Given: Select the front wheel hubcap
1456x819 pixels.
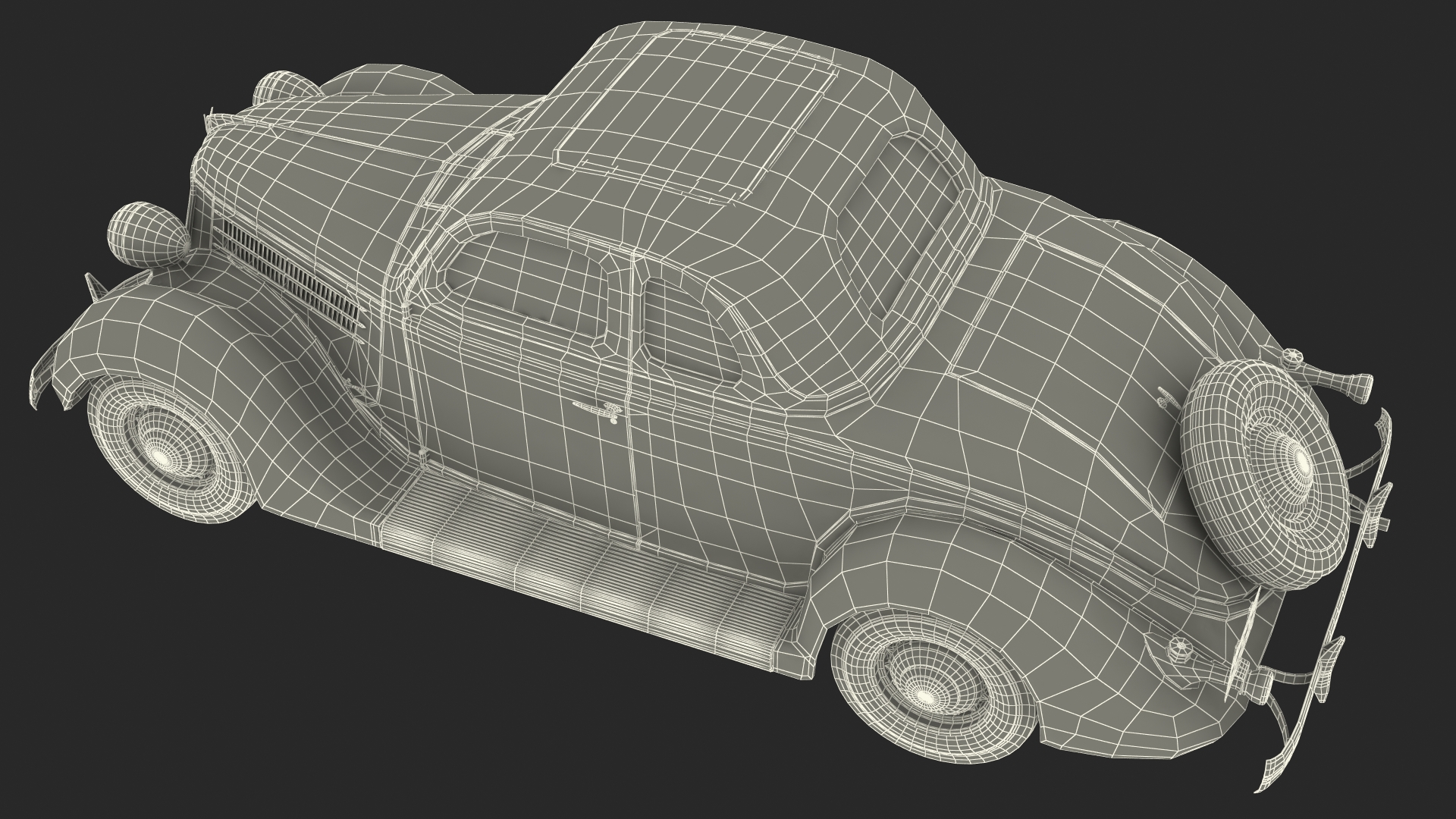Looking at the screenshot, I should 159,455.
